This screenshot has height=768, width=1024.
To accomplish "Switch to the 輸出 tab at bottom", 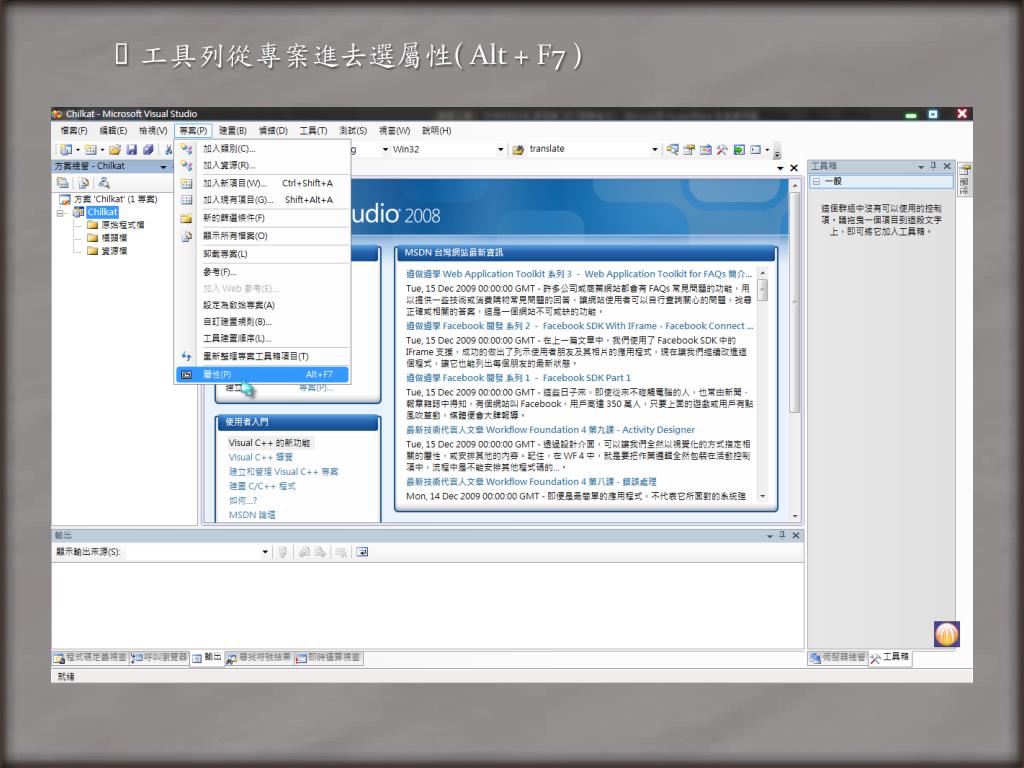I will pos(207,658).
